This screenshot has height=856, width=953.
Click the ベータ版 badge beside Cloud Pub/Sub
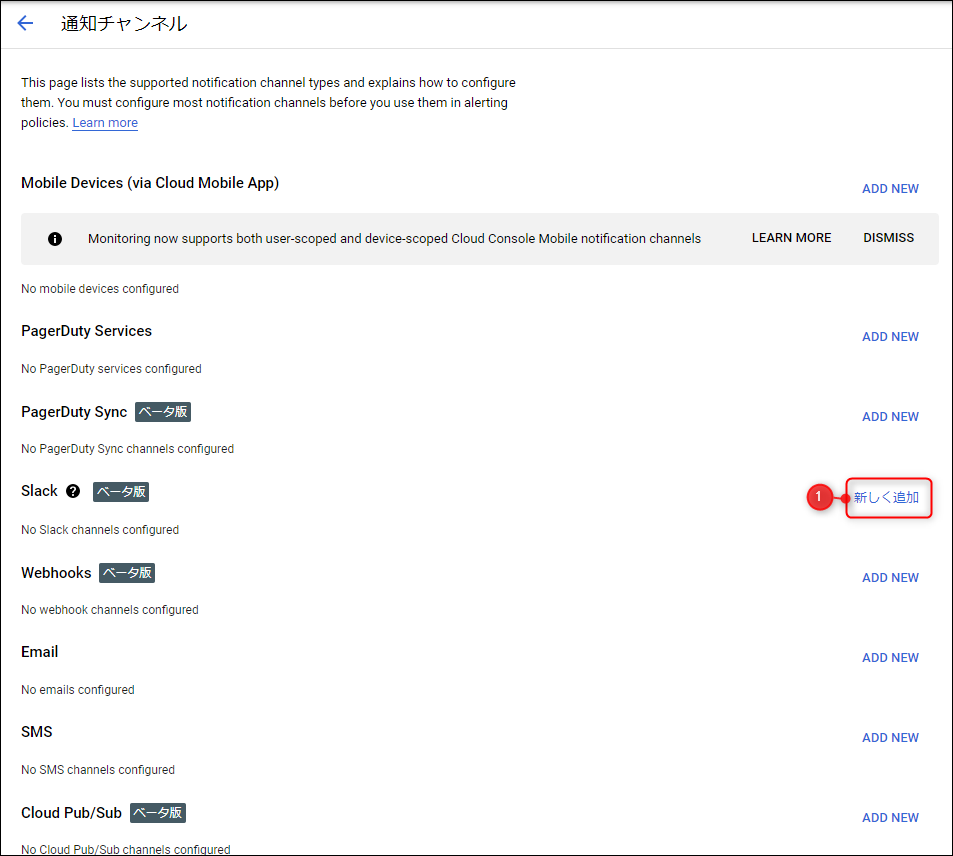158,813
